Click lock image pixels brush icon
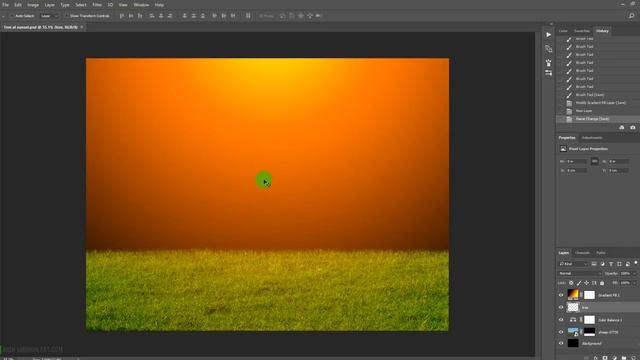Viewport: 640px width, 360px height. 579,283
